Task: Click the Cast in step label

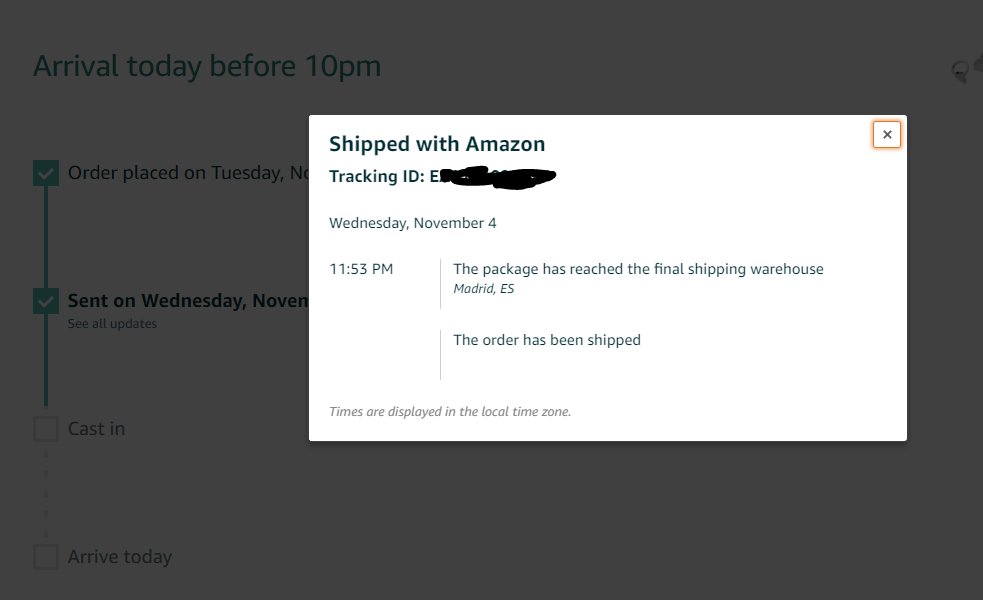Action: click(x=96, y=429)
